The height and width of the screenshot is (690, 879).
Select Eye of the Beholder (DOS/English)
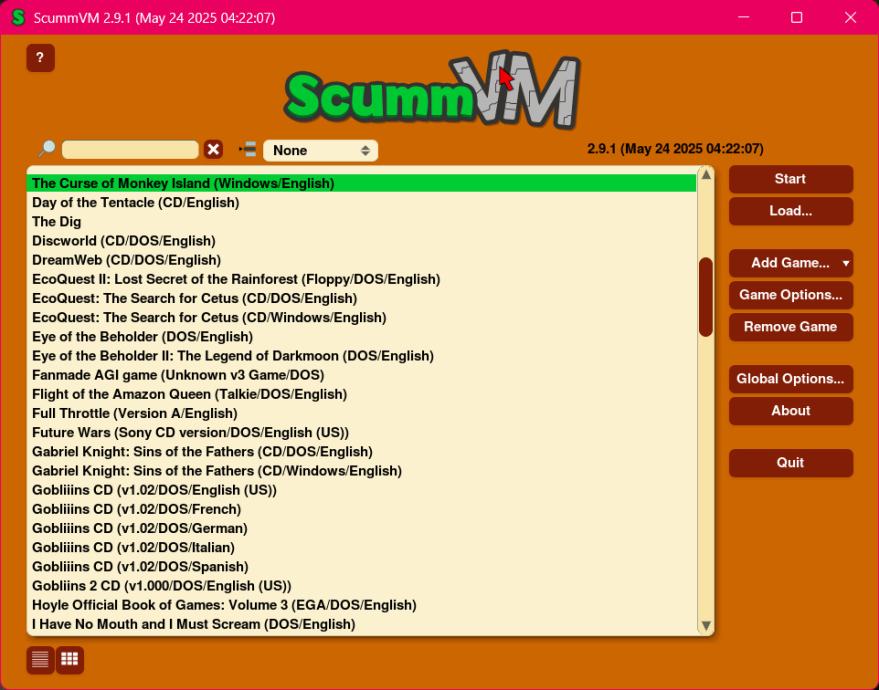[x=361, y=336]
